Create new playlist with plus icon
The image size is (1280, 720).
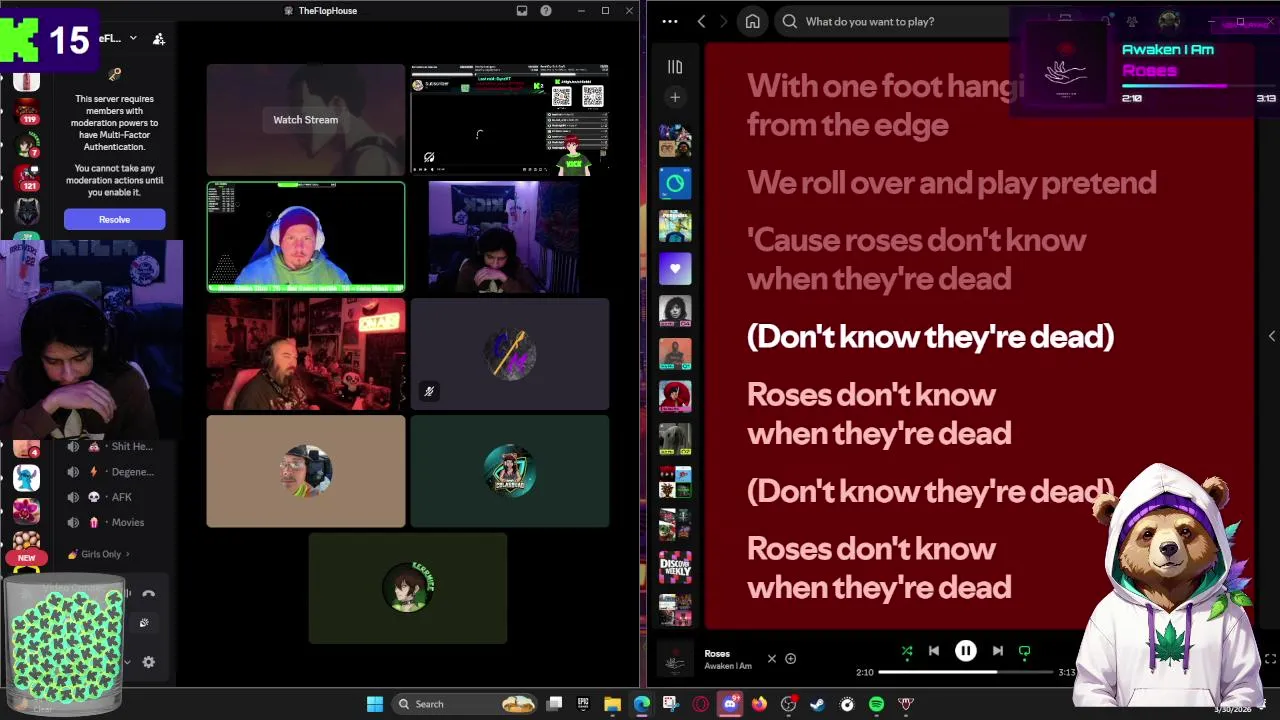(675, 97)
